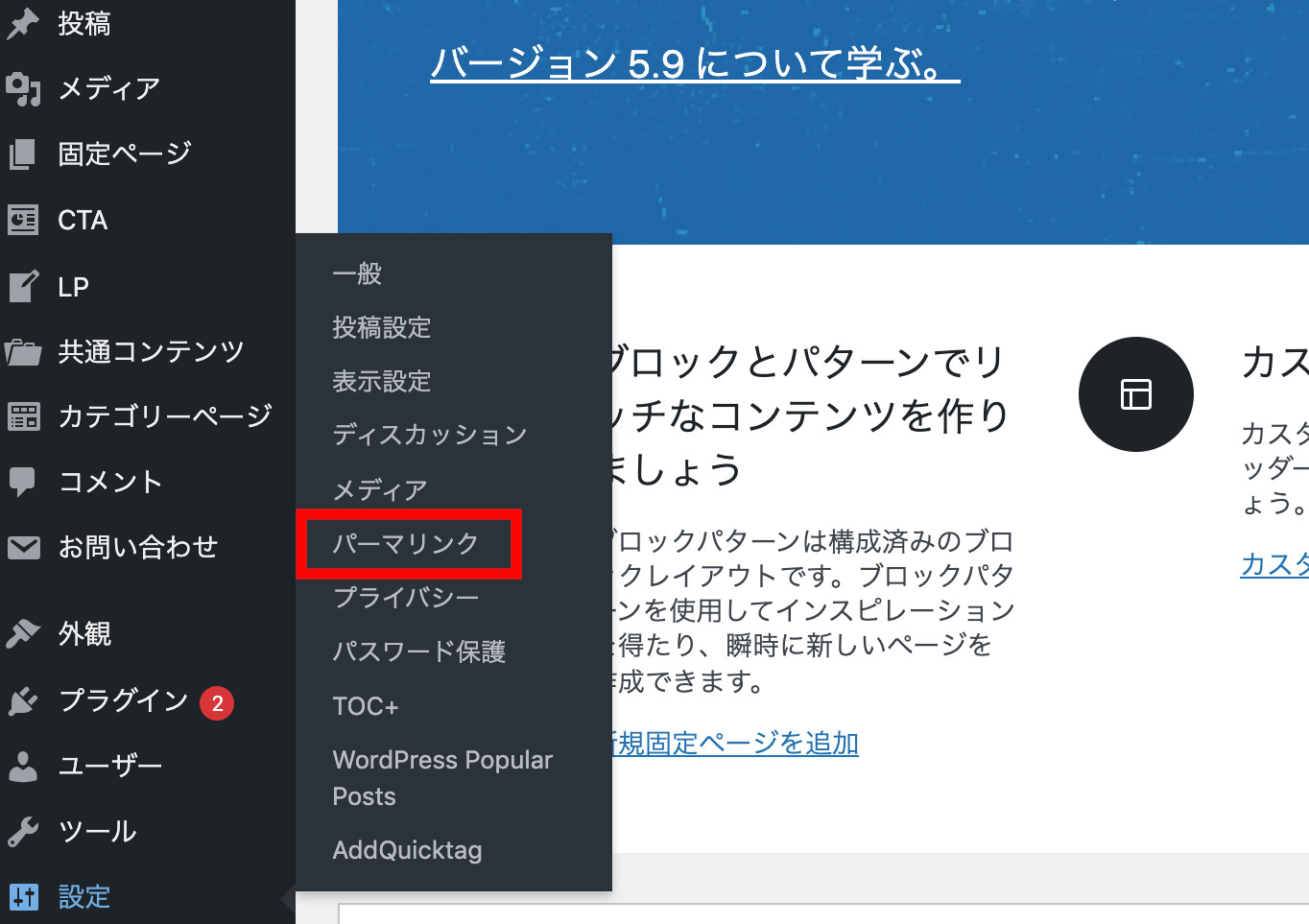This screenshot has height=924, width=1309.
Task: Click the comment bubble icon
Action: 23,482
